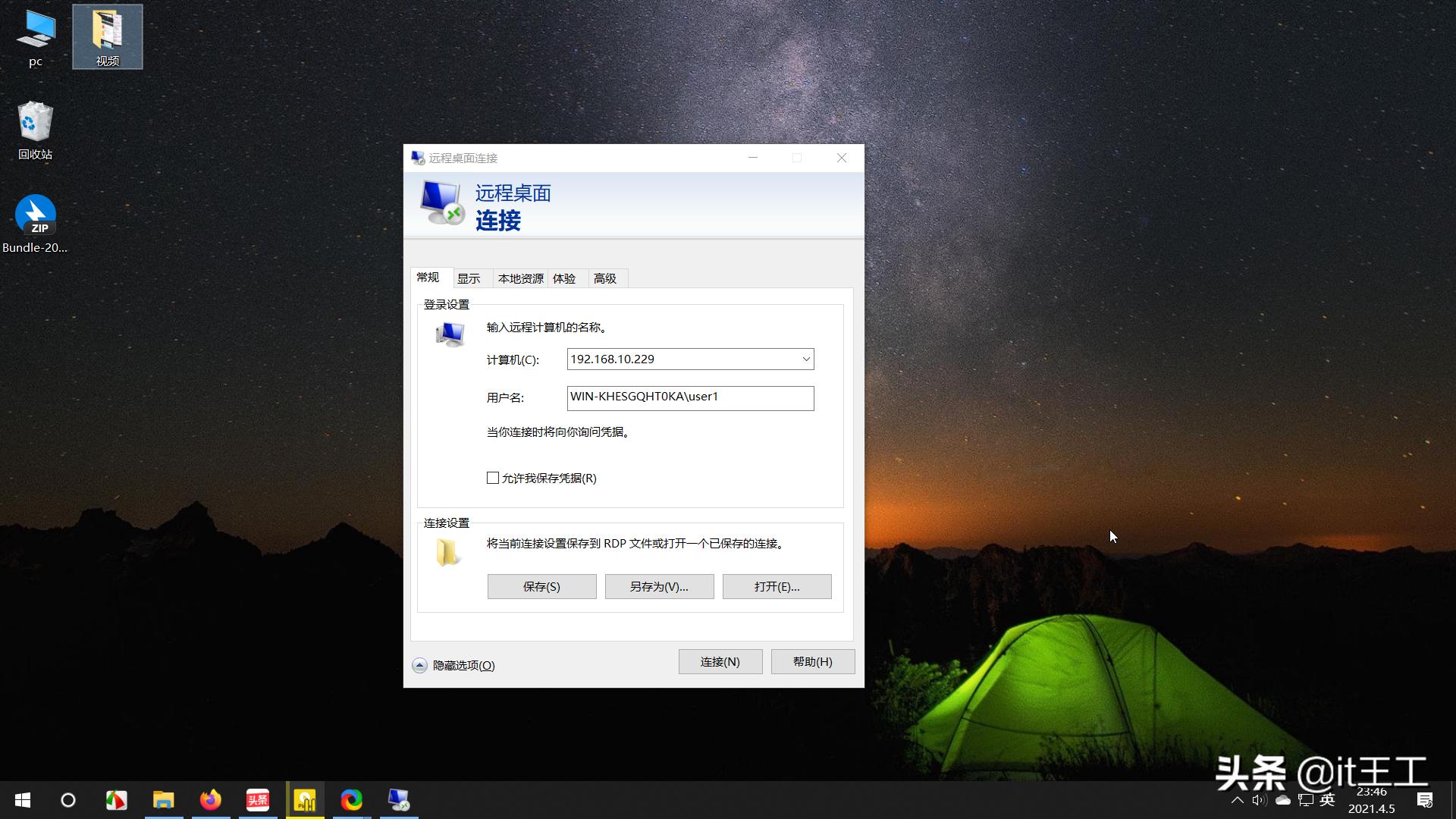Click the 用户名 input field
The image size is (1456, 819).
coord(689,397)
